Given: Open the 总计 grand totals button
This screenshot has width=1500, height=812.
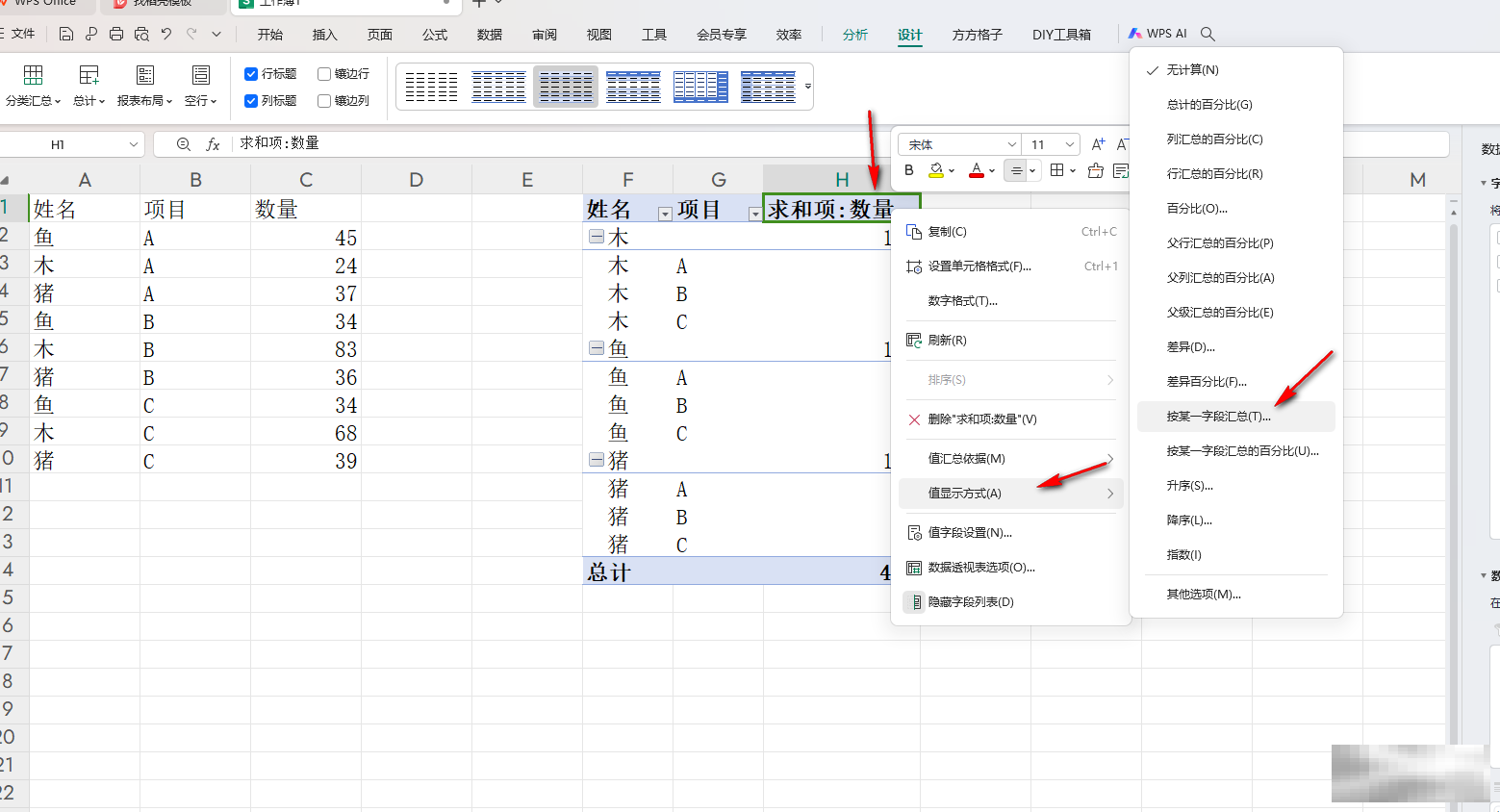Looking at the screenshot, I should coord(89,86).
